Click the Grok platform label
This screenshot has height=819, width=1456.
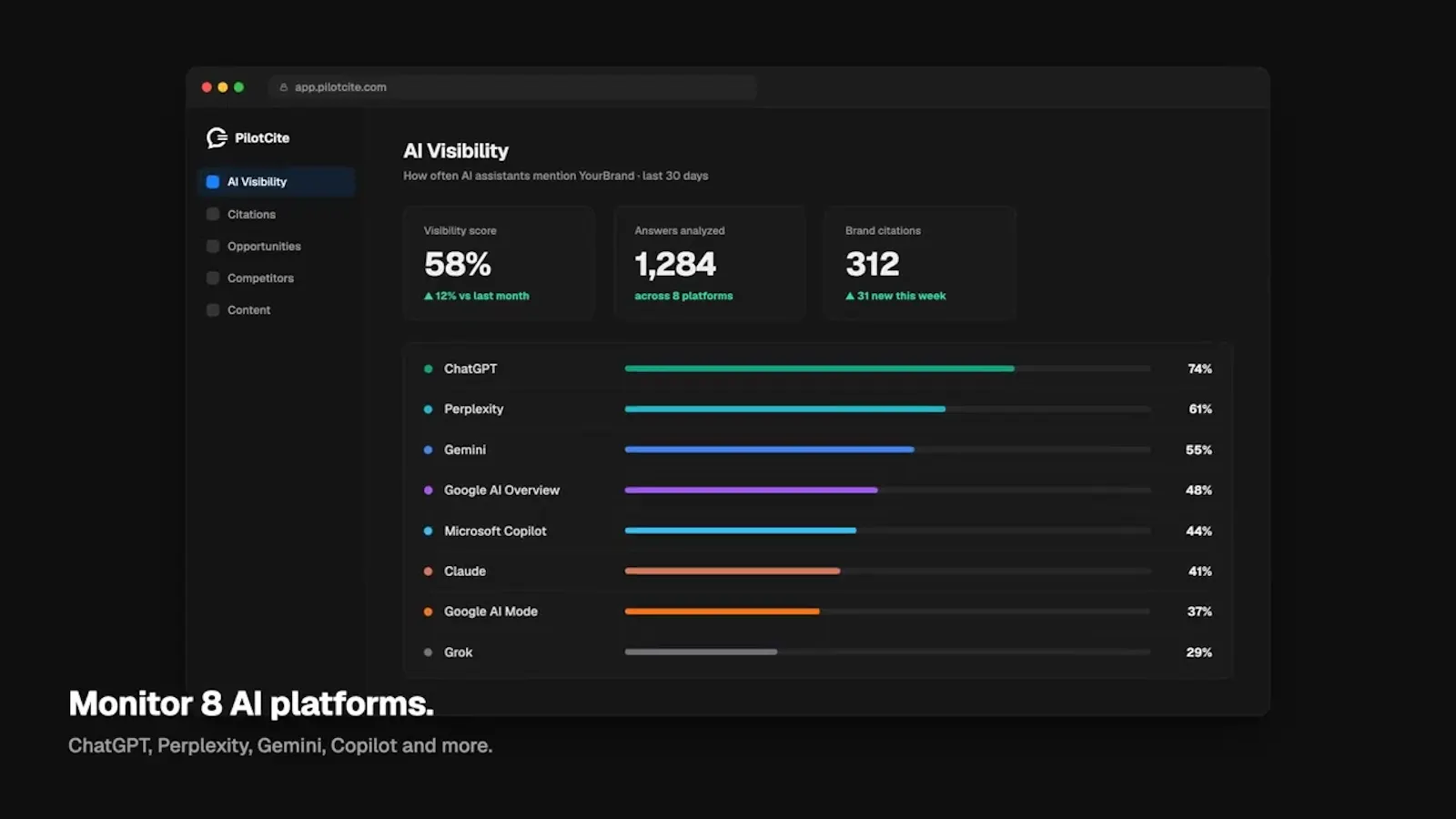pos(458,652)
